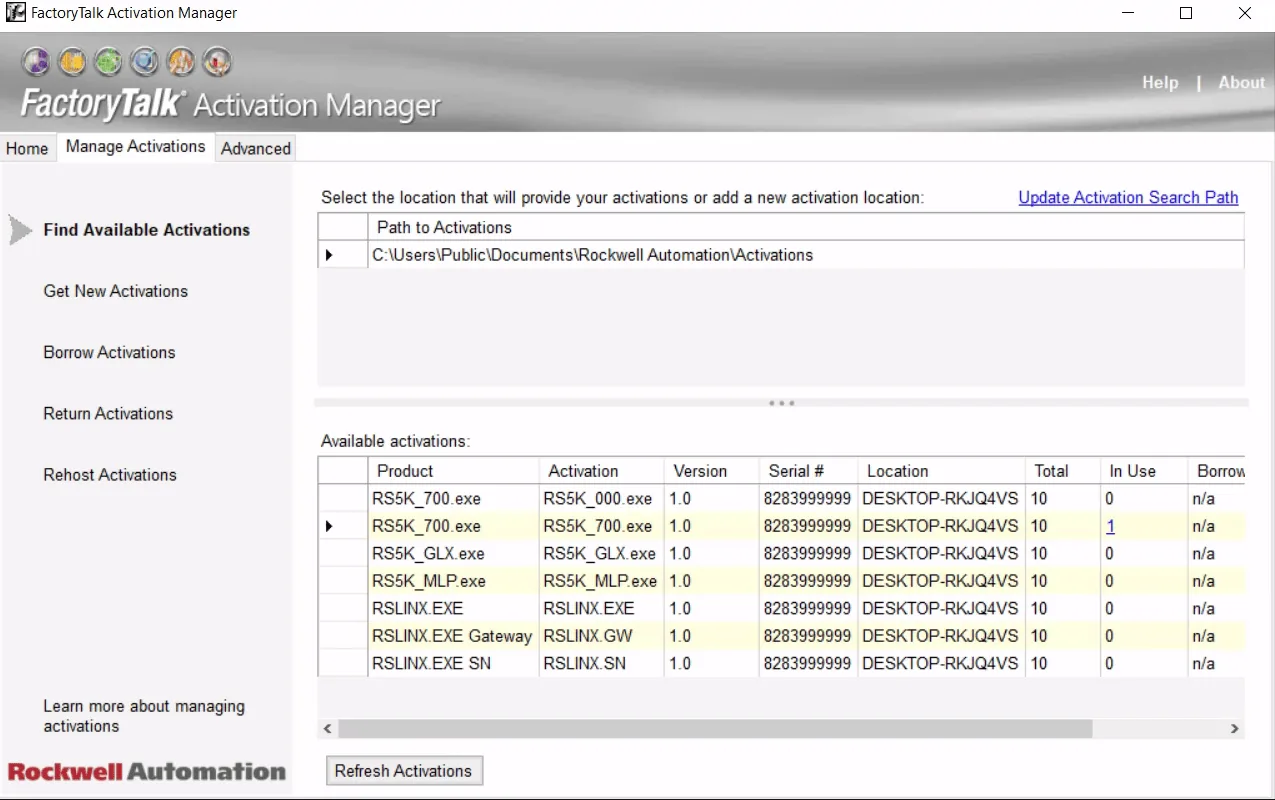Click horizontal scrollbar right arrow
This screenshot has width=1275, height=800.
click(x=1235, y=729)
